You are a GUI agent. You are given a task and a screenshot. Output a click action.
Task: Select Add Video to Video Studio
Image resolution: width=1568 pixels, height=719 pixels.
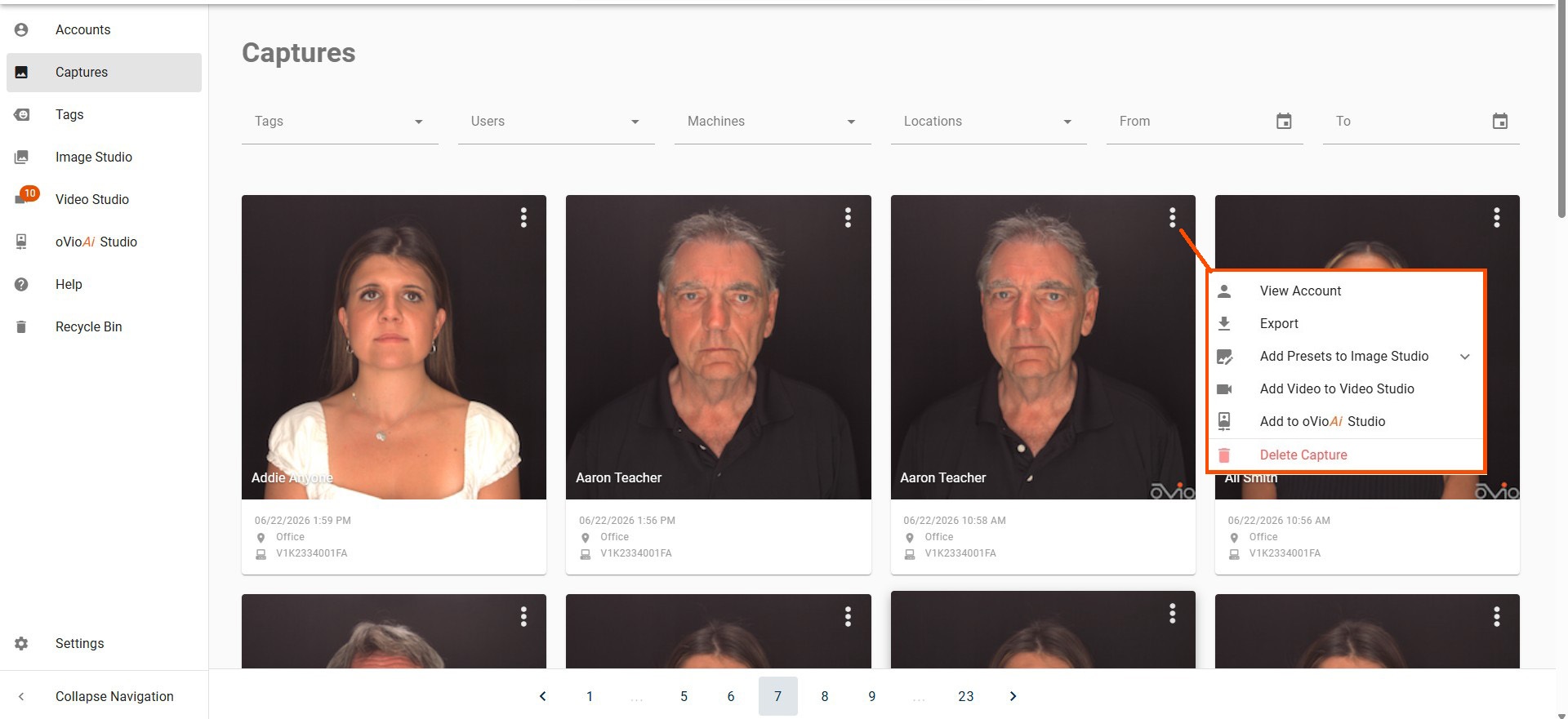click(x=1346, y=388)
